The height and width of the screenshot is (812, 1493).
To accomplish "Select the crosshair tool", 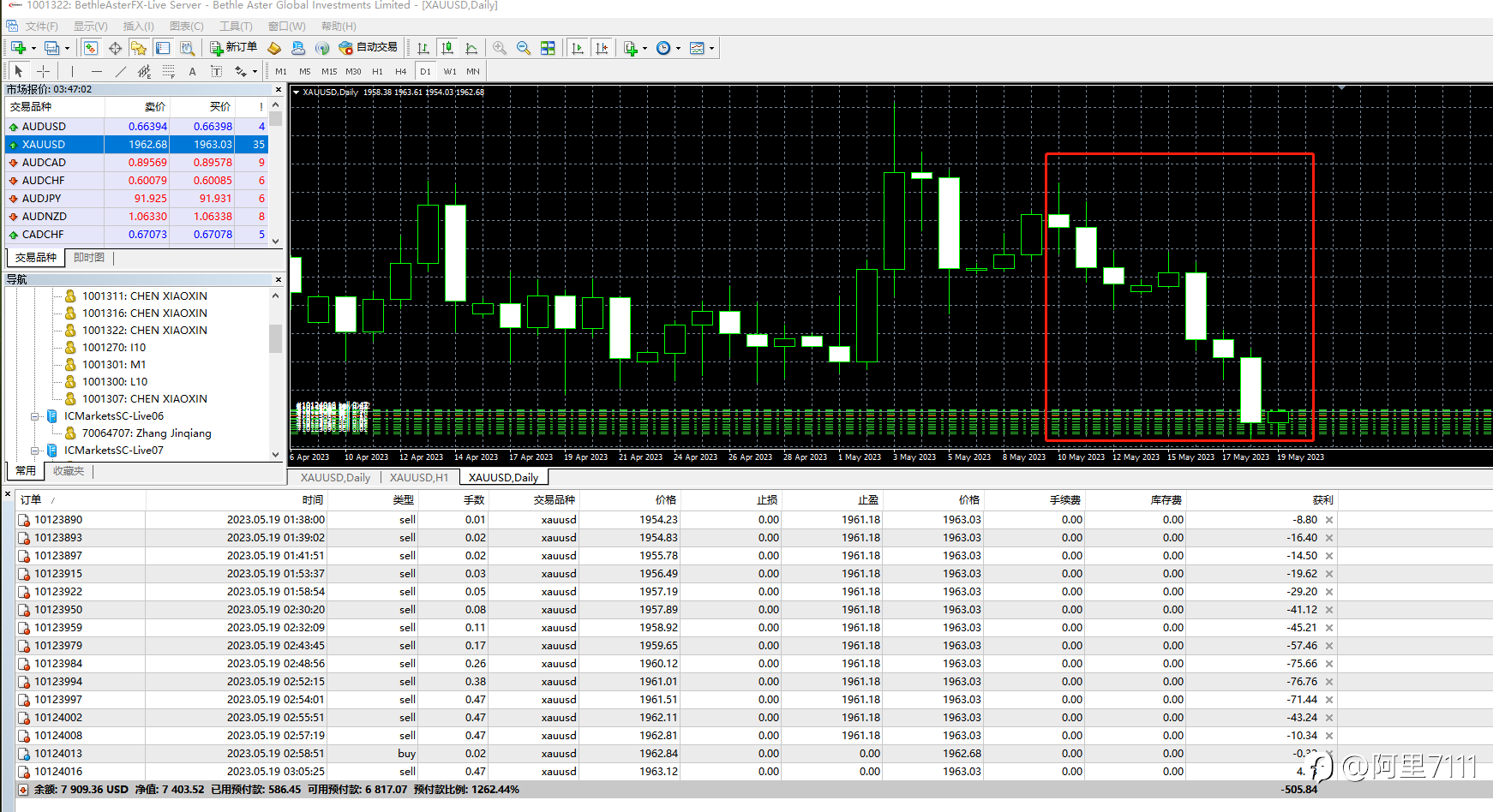I will 43,71.
